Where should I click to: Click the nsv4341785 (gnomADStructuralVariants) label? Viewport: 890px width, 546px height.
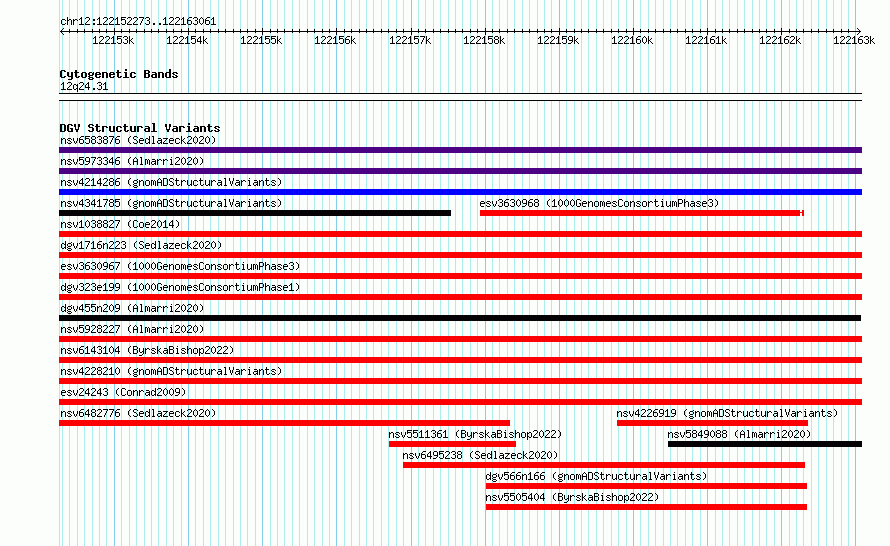(x=171, y=203)
